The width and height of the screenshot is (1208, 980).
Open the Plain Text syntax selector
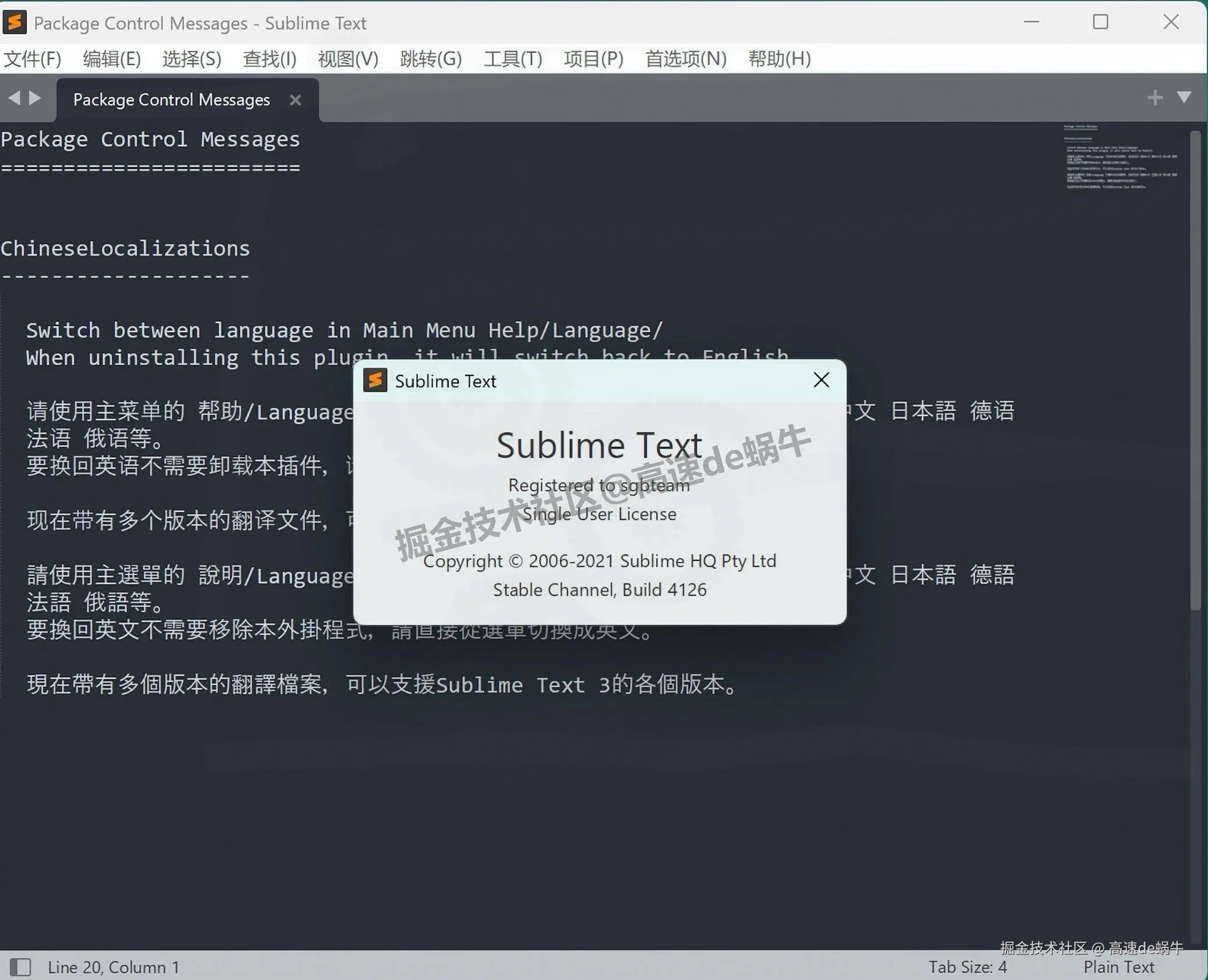click(x=1119, y=967)
